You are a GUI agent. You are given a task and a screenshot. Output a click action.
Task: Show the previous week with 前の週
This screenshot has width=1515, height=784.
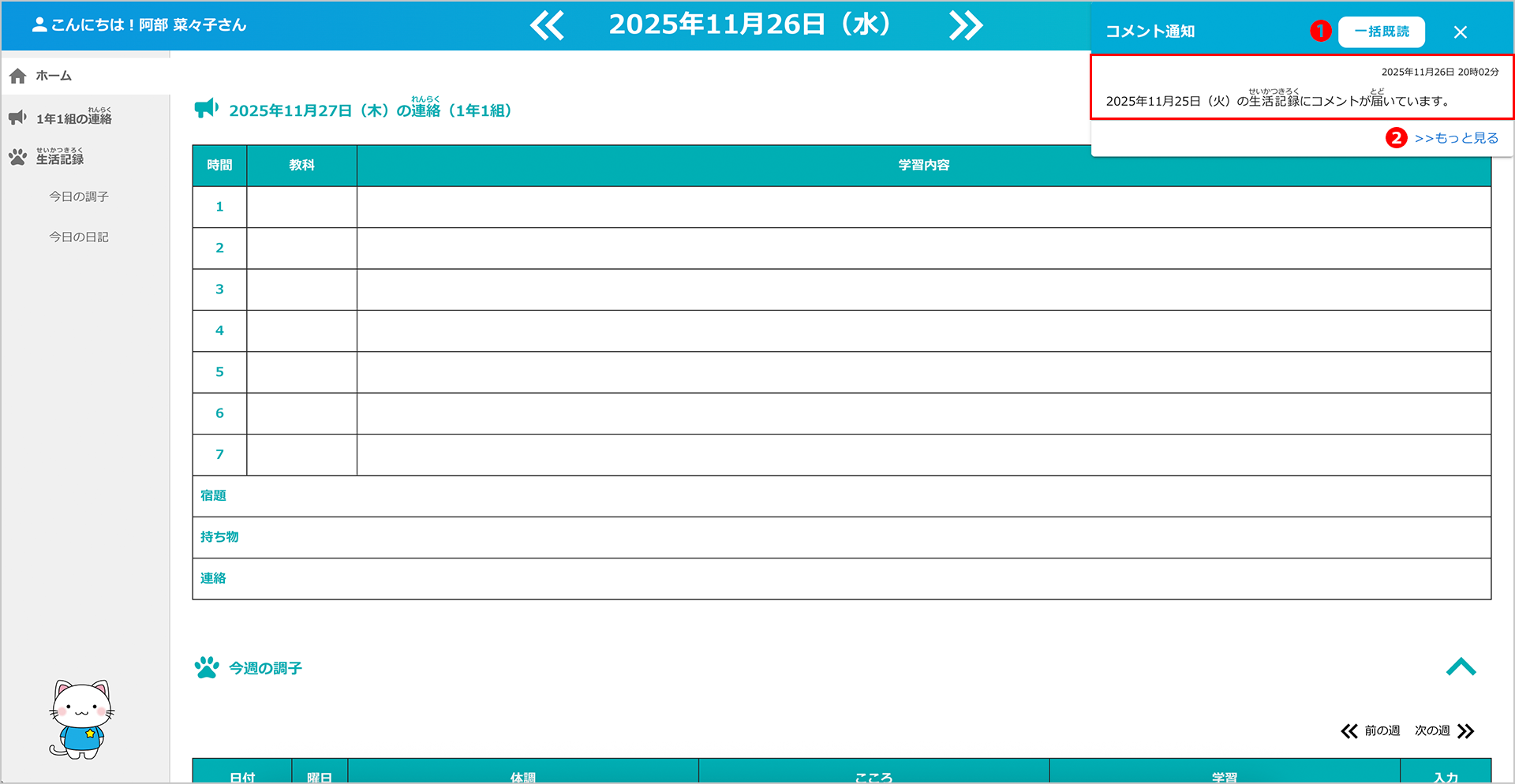[x=1371, y=731]
